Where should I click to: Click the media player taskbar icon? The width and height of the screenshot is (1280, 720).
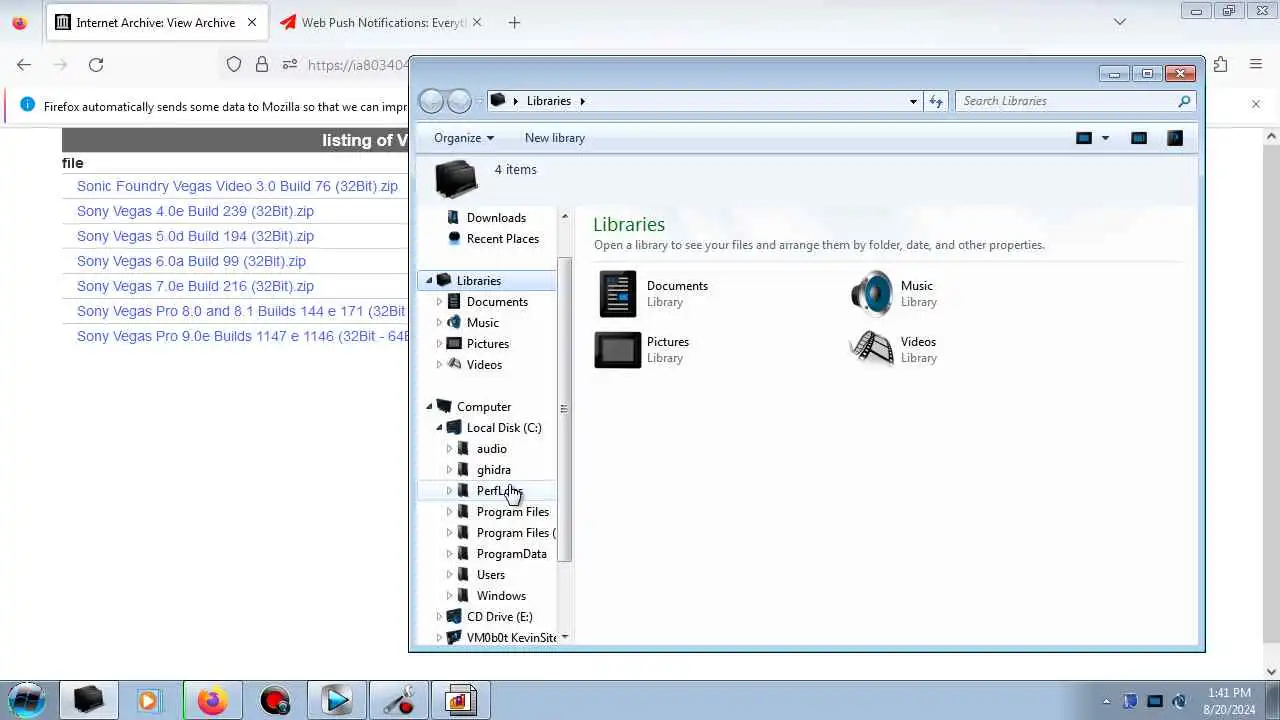(149, 701)
